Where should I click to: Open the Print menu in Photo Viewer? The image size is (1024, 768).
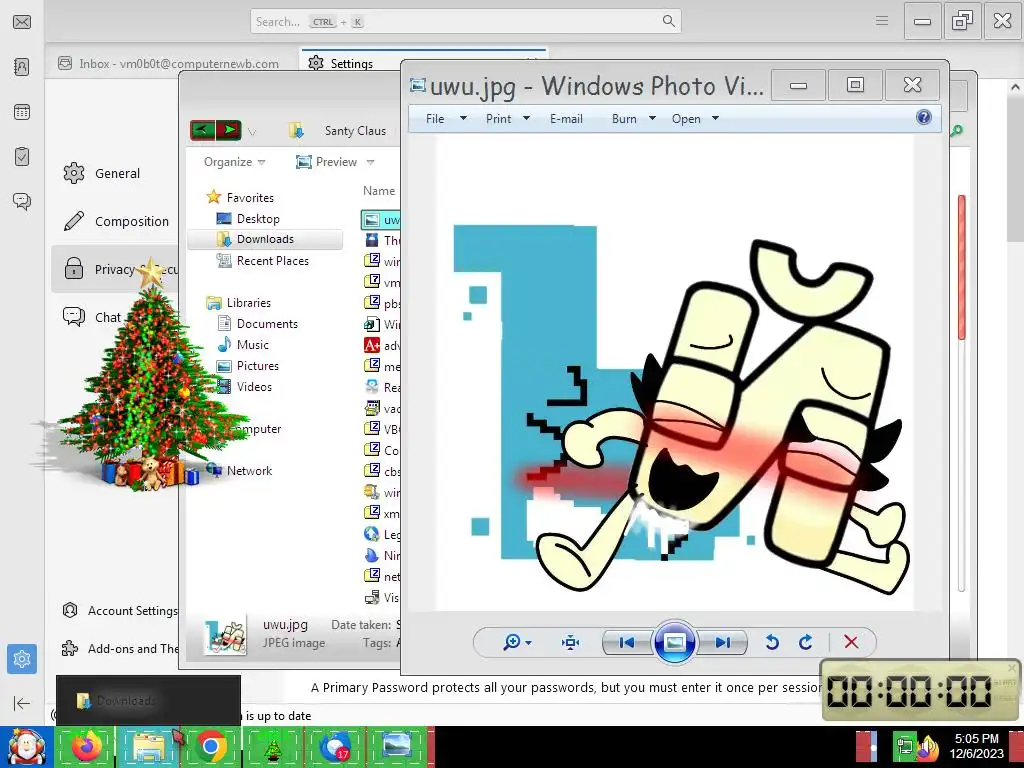pyautogui.click(x=507, y=119)
